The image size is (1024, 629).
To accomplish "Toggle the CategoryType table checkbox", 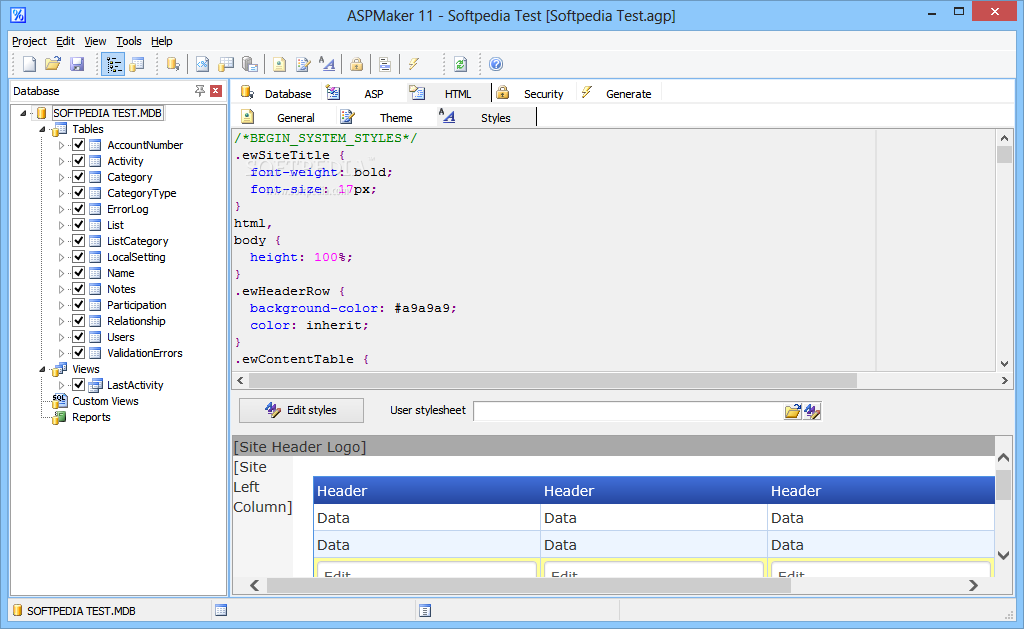I will click(x=78, y=193).
